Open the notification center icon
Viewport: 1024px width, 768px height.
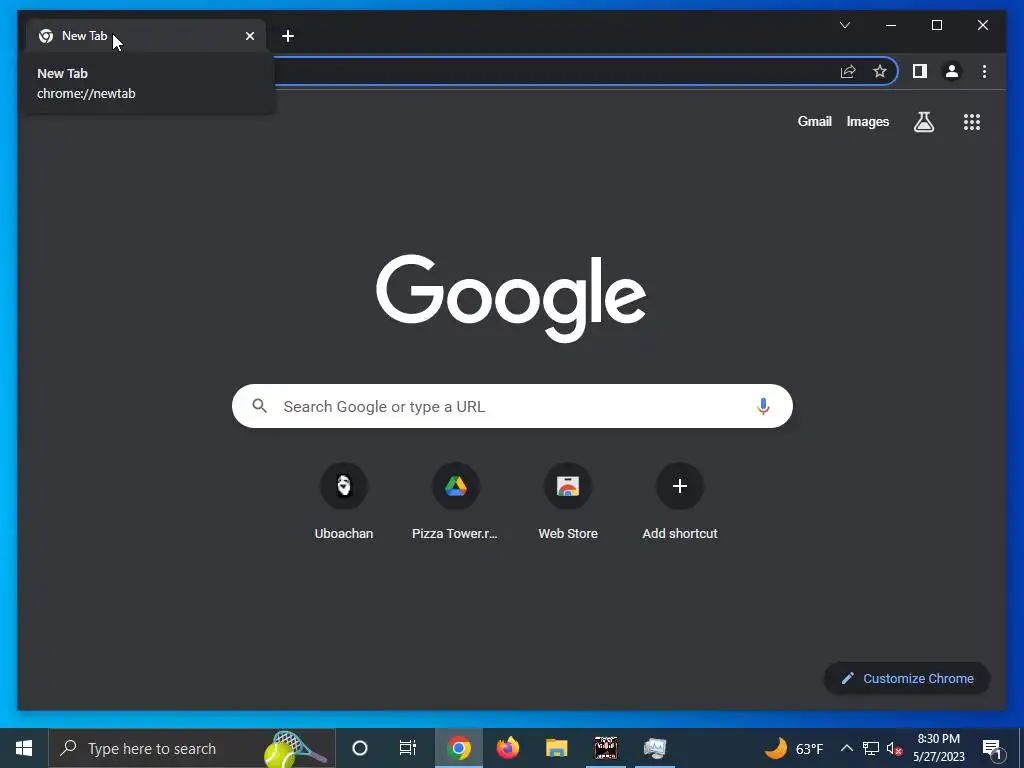coord(993,748)
